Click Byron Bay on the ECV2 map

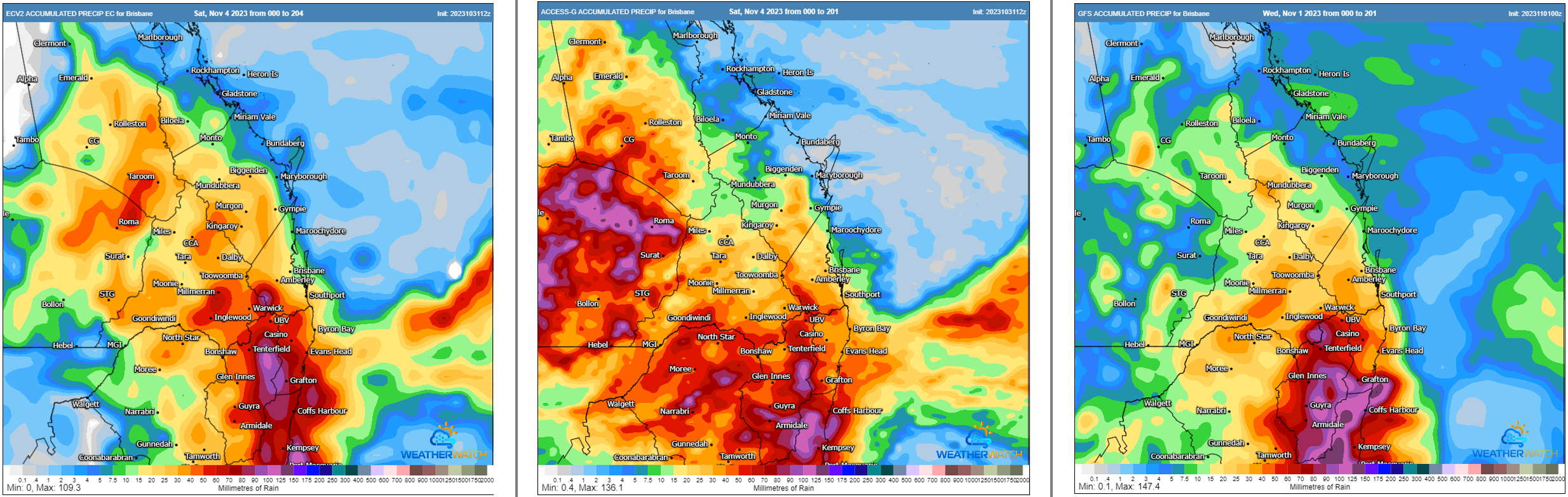[336, 329]
